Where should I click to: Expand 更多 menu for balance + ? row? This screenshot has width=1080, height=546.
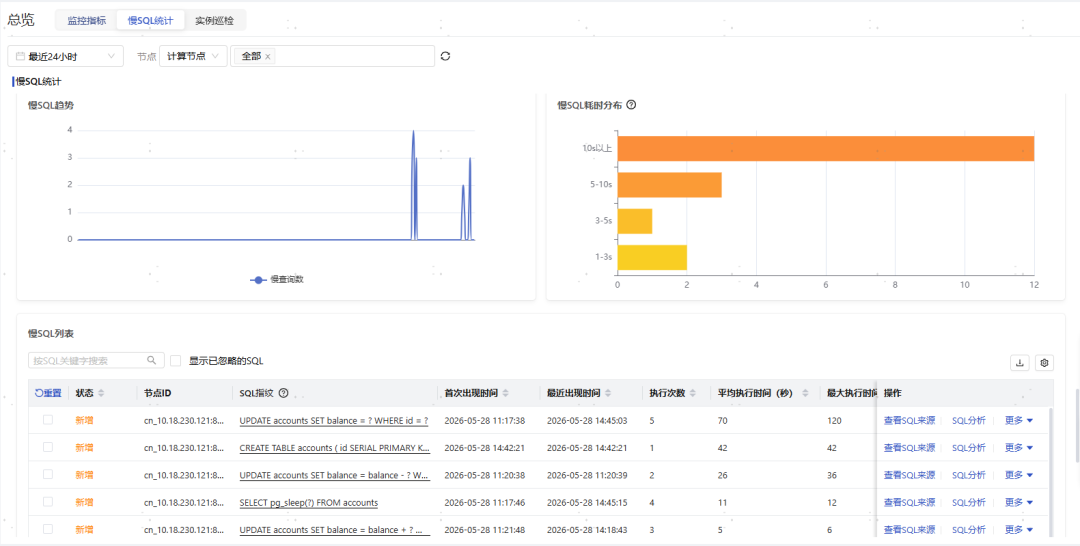(1019, 529)
